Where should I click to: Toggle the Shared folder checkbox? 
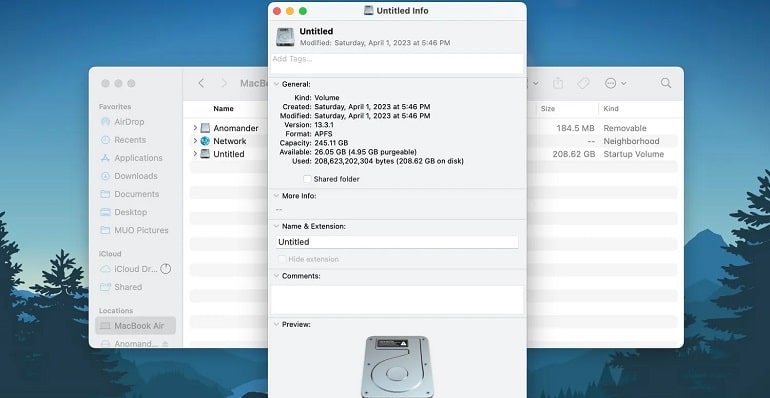point(307,179)
